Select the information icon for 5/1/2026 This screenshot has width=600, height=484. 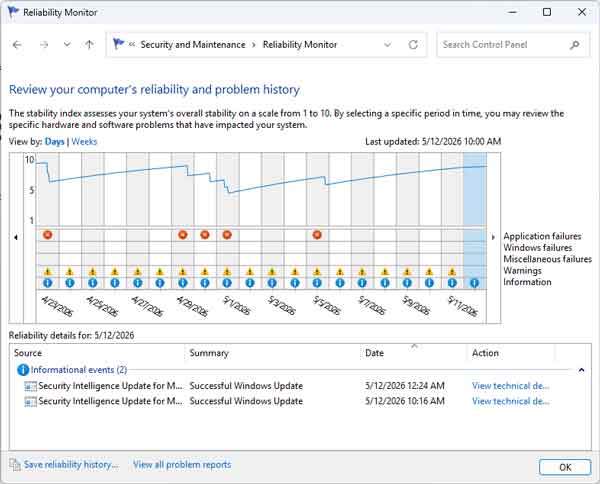(x=227, y=283)
